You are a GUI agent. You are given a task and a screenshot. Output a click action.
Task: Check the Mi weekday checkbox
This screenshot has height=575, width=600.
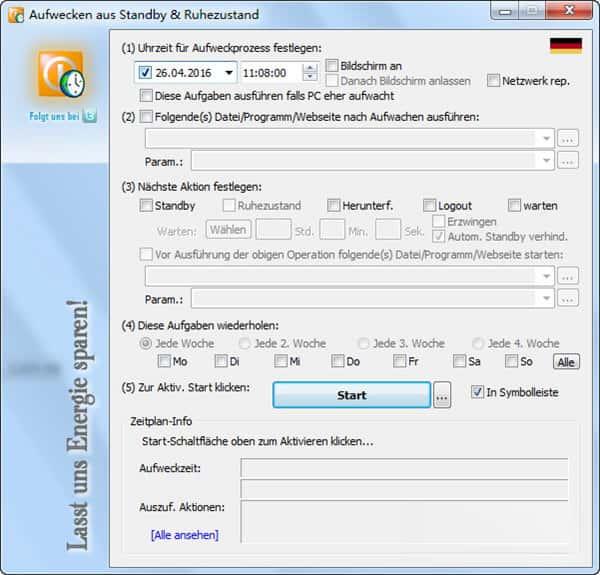(x=281, y=361)
